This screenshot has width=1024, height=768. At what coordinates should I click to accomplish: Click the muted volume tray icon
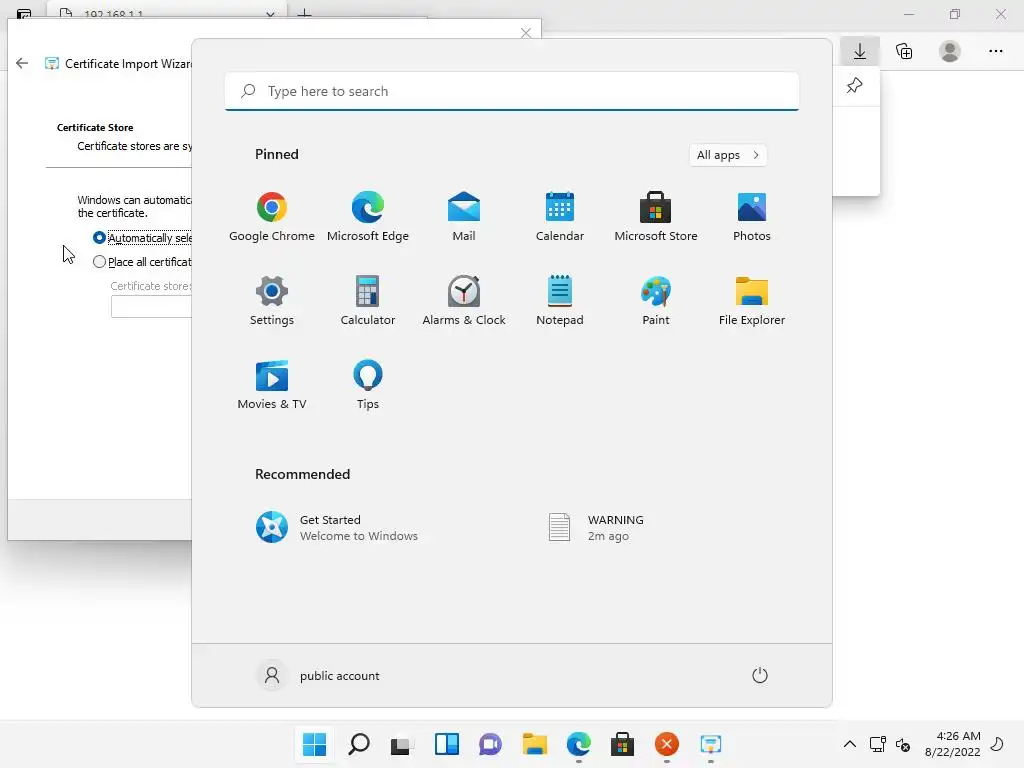903,744
